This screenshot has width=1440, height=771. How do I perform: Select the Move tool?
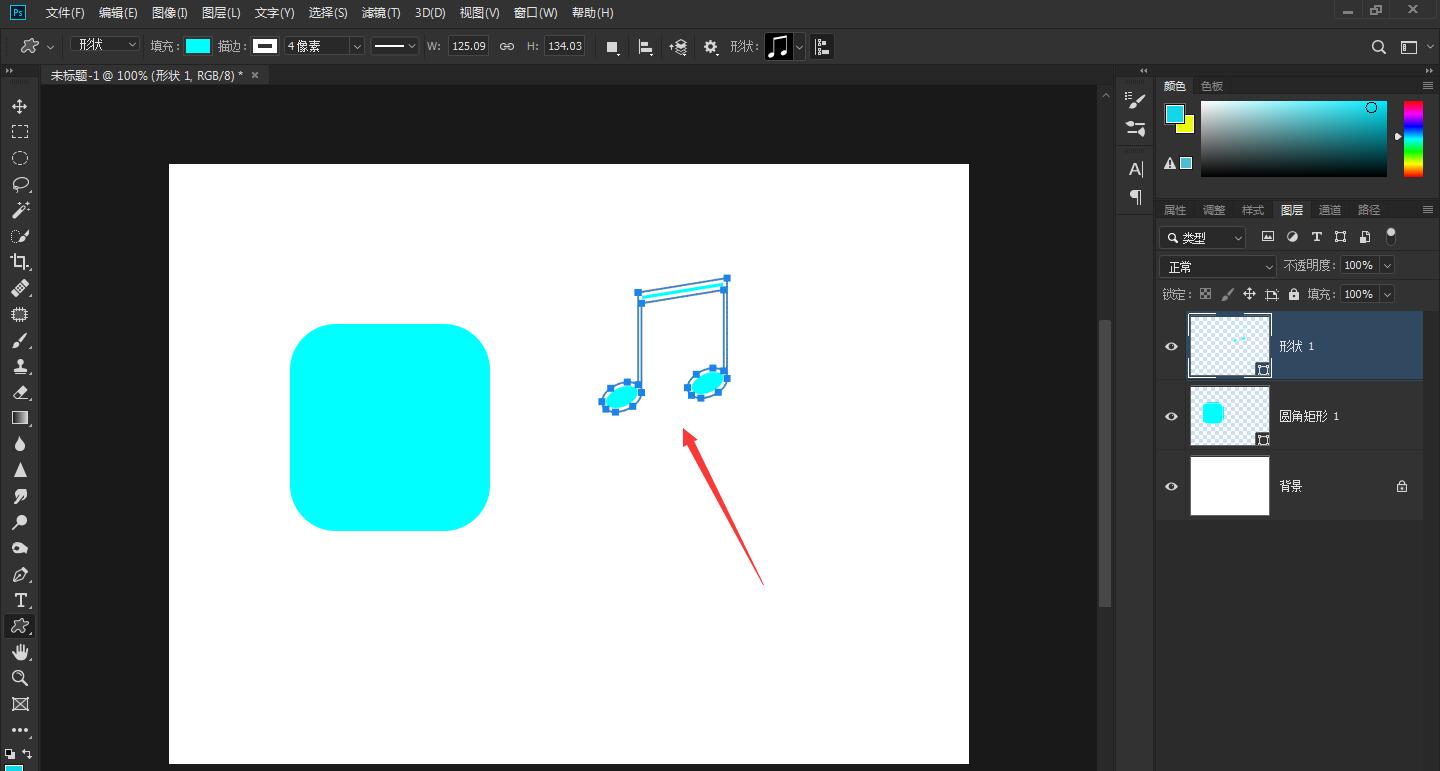click(19, 106)
